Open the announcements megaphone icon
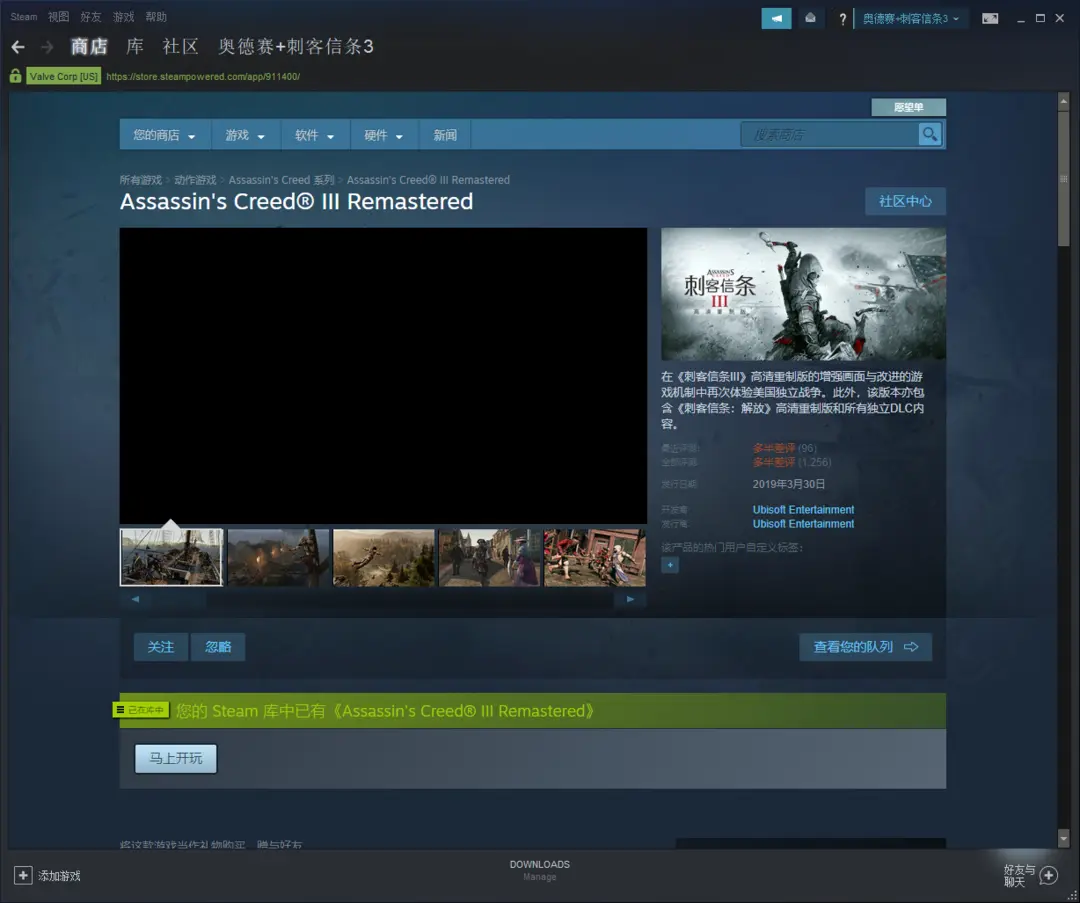 [x=776, y=19]
